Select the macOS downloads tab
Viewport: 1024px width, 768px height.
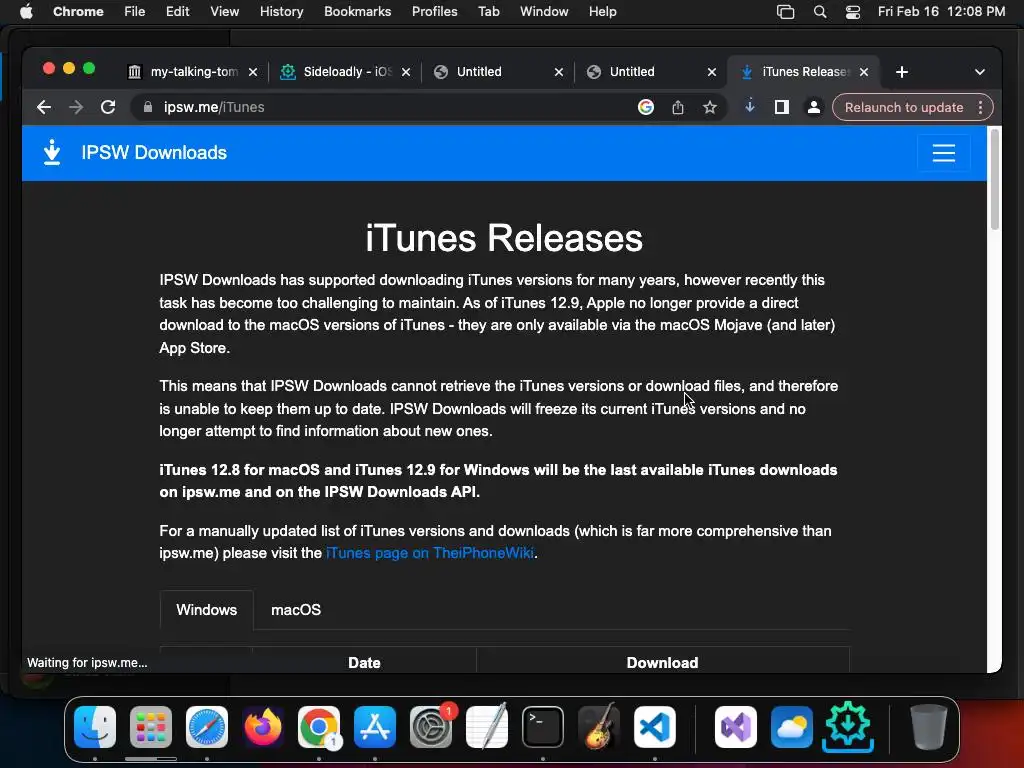[x=296, y=610]
